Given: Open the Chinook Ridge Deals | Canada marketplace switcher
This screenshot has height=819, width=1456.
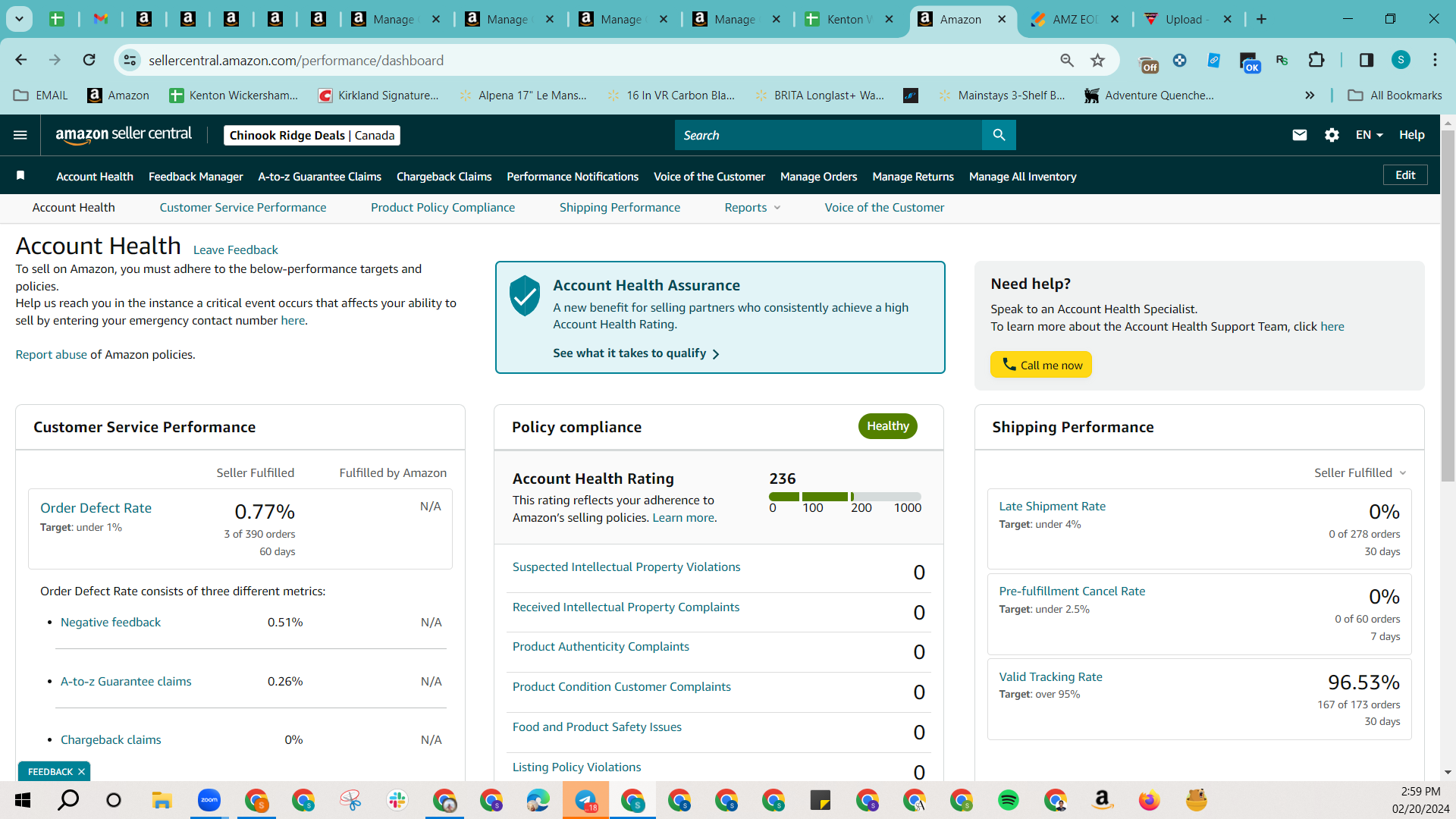Looking at the screenshot, I should 312,135.
